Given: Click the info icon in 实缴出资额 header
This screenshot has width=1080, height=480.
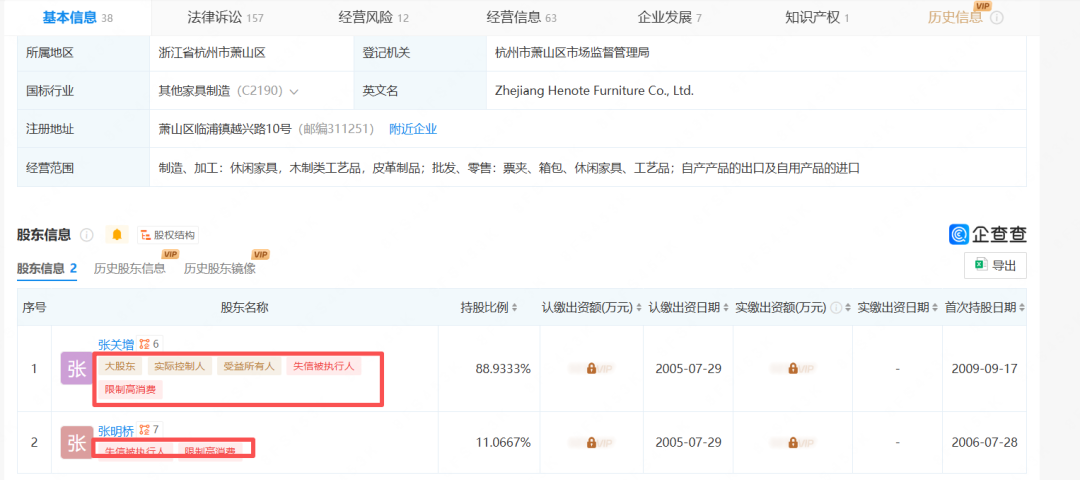Looking at the screenshot, I should (835, 308).
